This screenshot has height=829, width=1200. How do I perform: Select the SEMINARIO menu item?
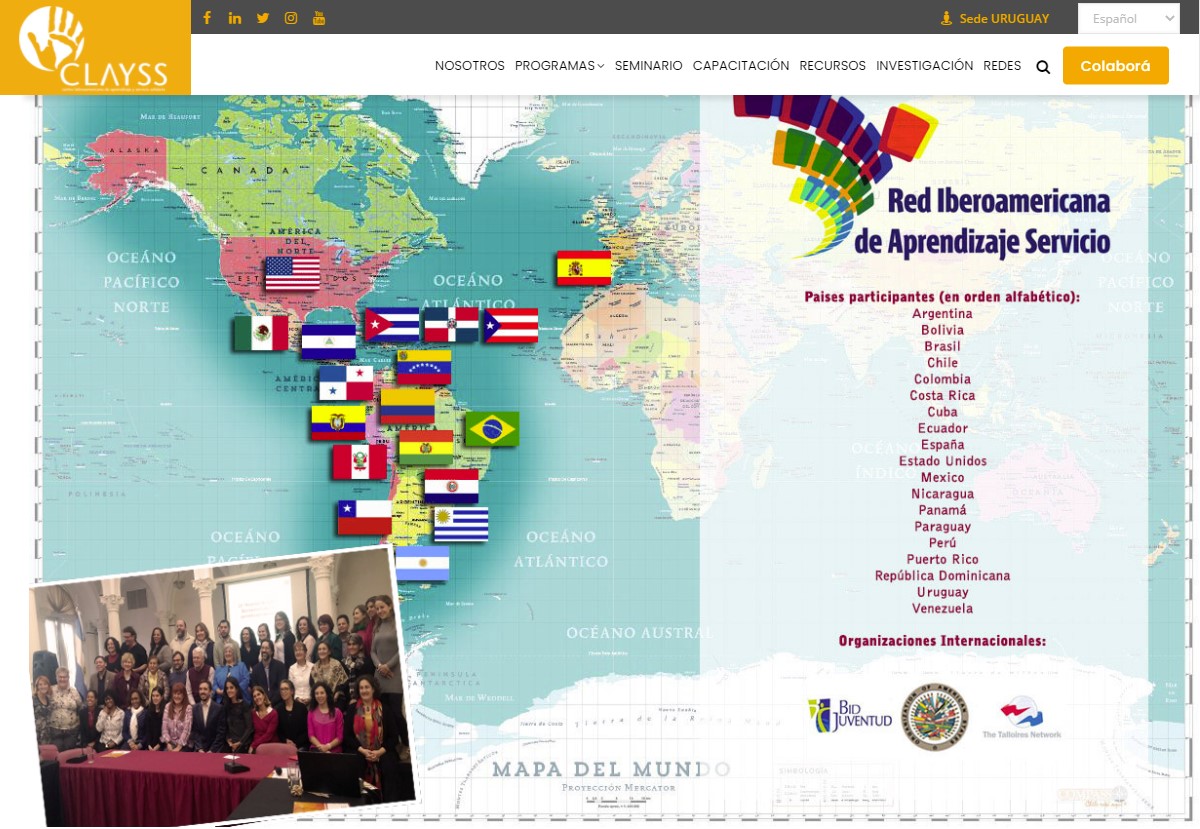click(x=647, y=65)
